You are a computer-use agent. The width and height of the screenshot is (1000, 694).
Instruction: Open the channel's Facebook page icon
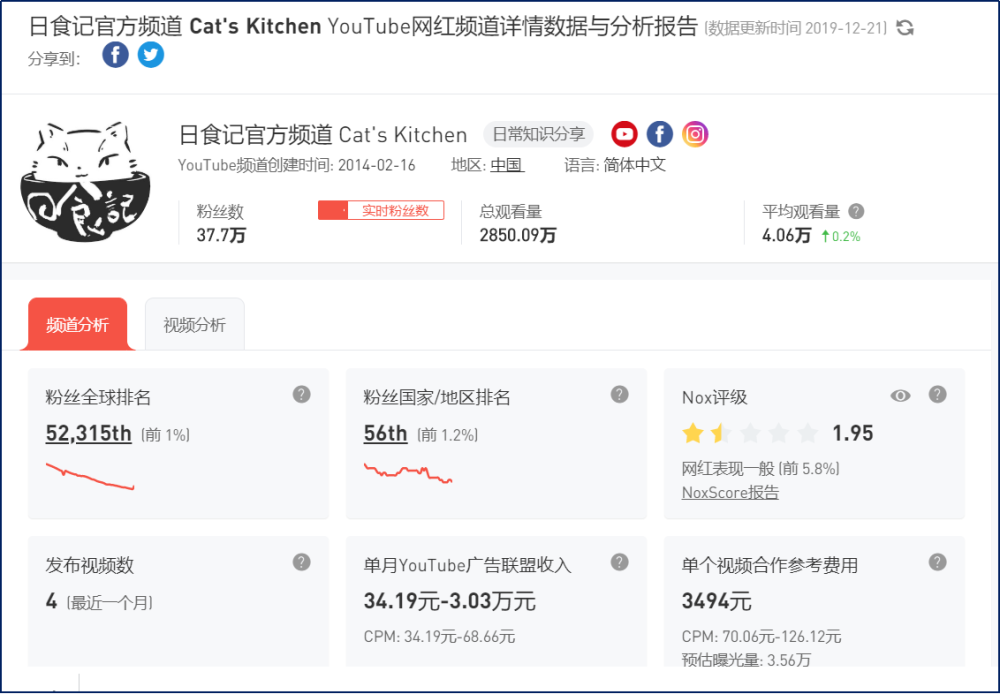click(660, 134)
